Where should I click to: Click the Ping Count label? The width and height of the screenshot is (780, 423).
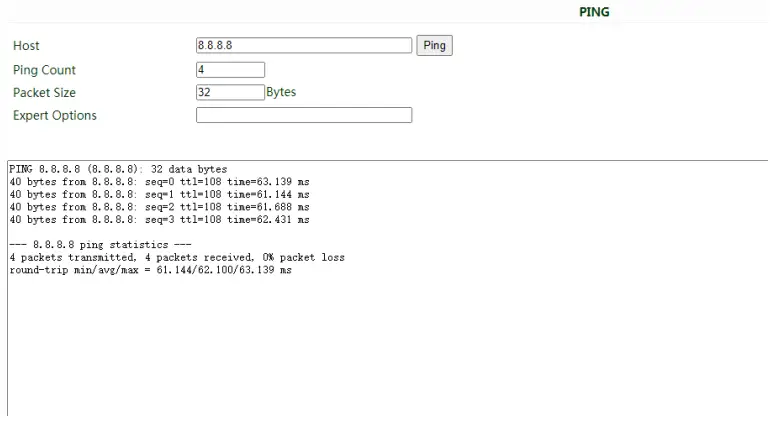pyautogui.click(x=44, y=70)
